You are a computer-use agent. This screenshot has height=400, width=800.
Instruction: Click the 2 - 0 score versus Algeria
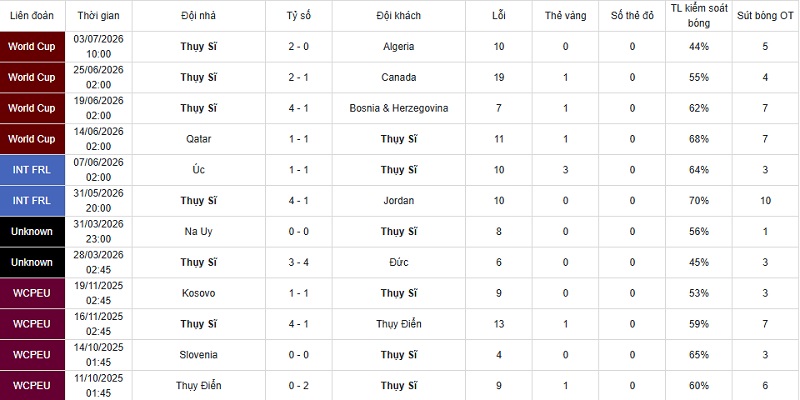298,47
